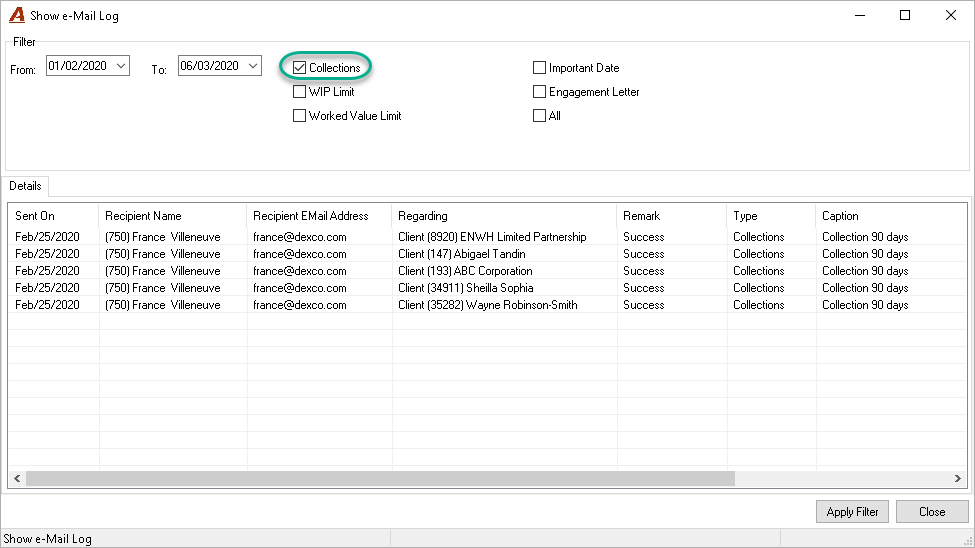
Task: Tick the All filter checkbox
Action: (540, 116)
